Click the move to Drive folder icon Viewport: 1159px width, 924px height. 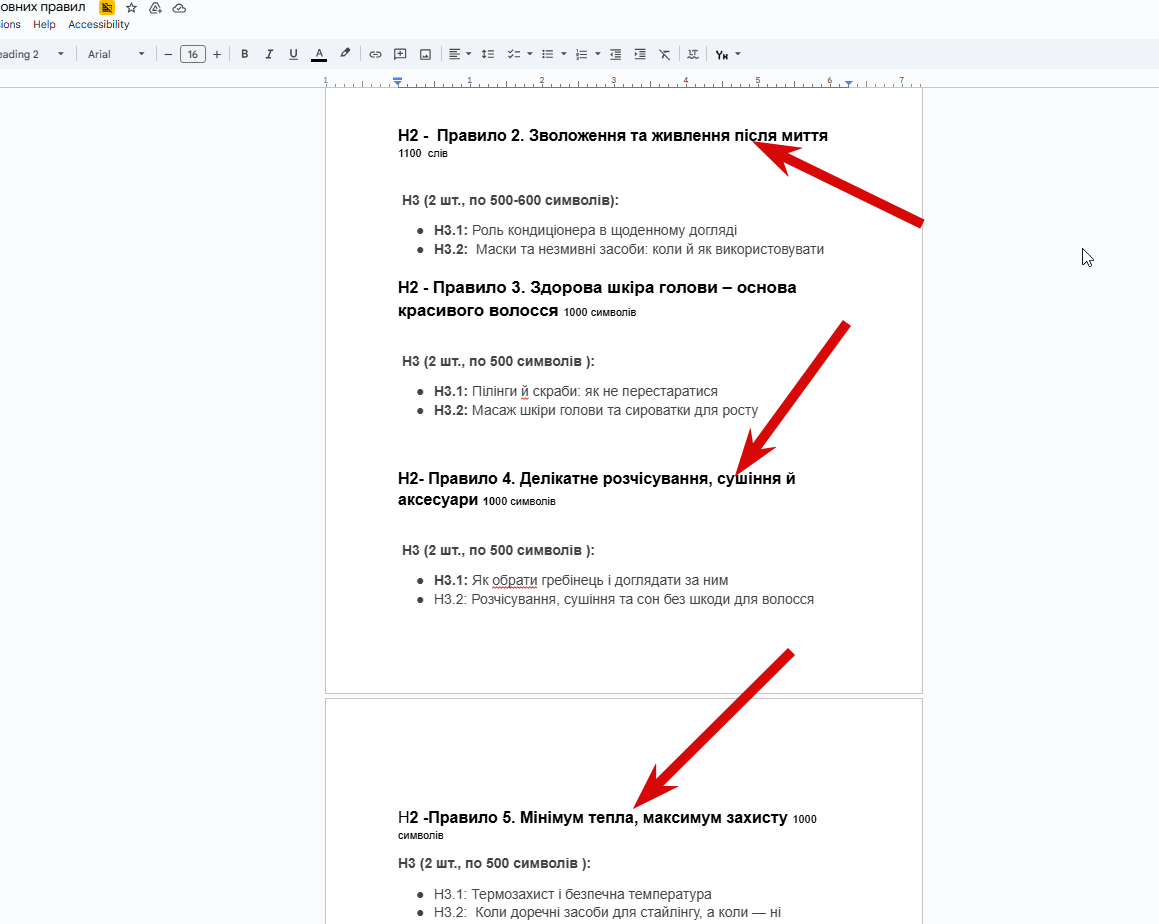(155, 8)
